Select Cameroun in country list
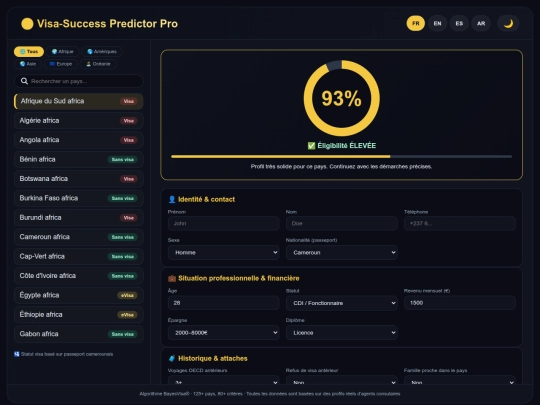540x405 pixels. (x=79, y=237)
